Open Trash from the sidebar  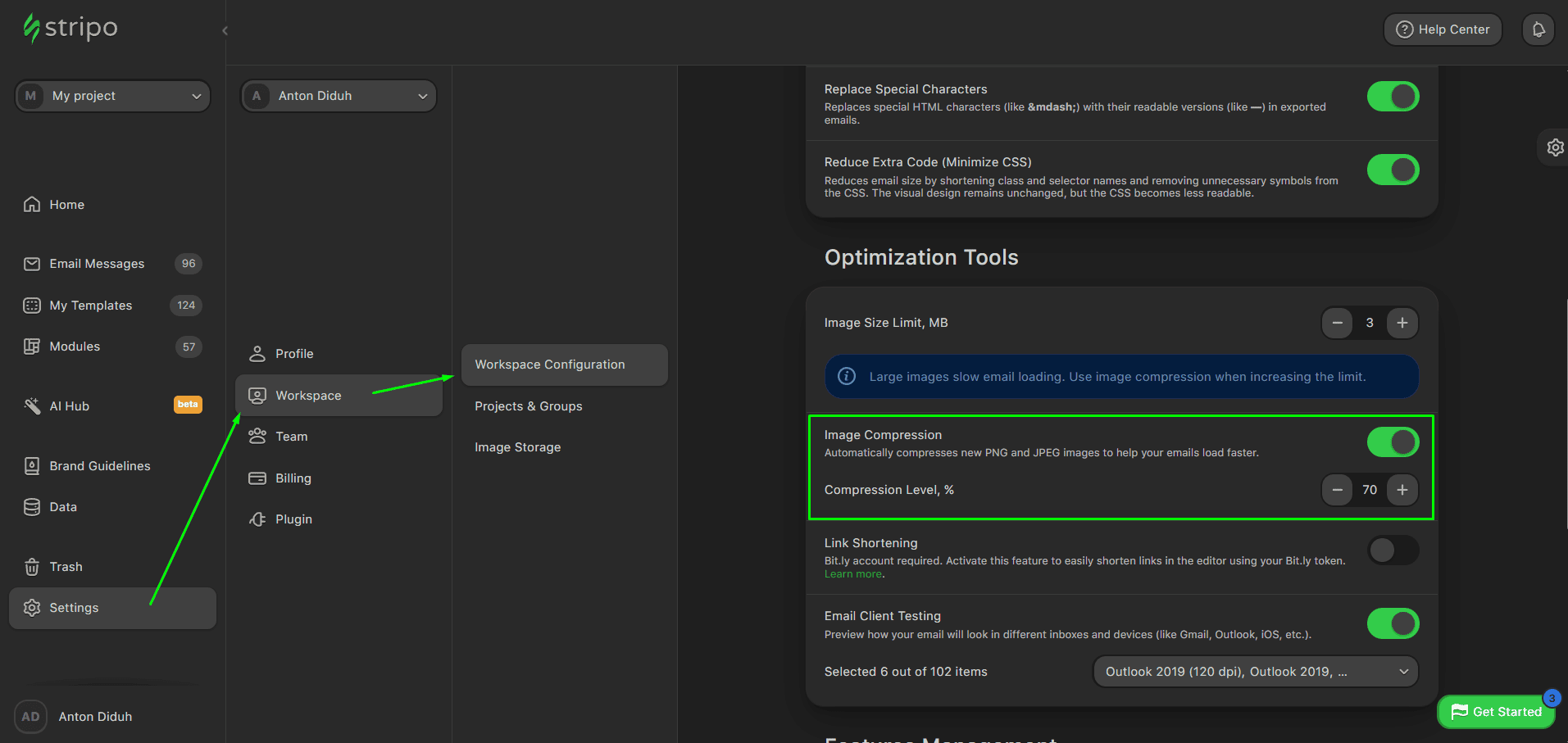pos(66,567)
